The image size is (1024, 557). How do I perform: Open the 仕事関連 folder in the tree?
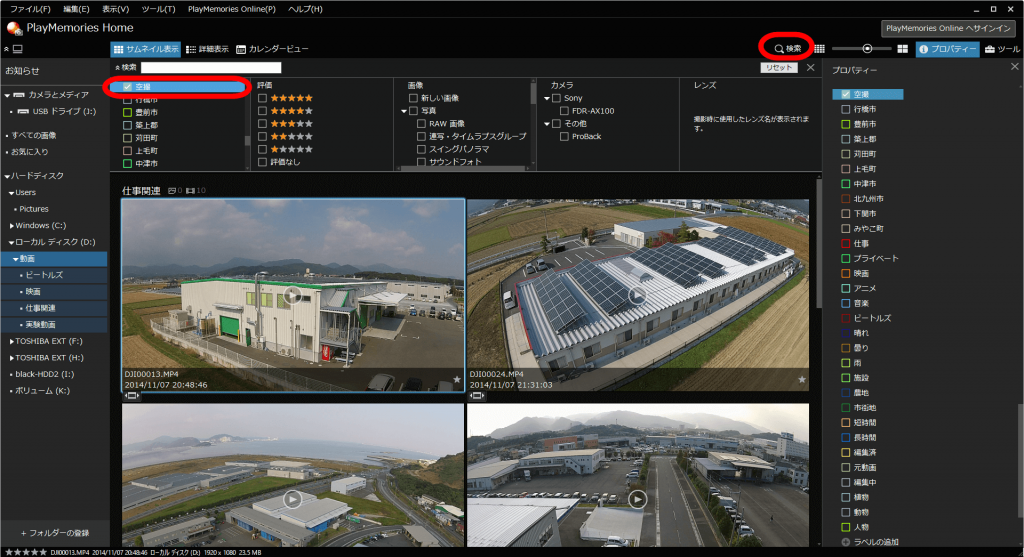pyautogui.click(x=40, y=308)
